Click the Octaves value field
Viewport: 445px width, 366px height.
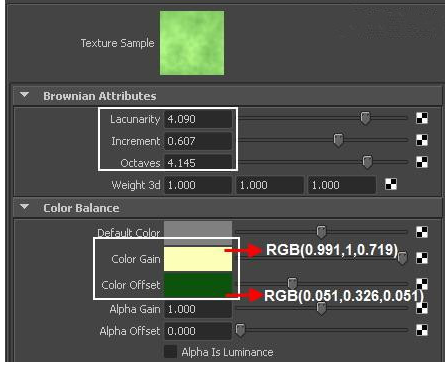click(x=198, y=163)
